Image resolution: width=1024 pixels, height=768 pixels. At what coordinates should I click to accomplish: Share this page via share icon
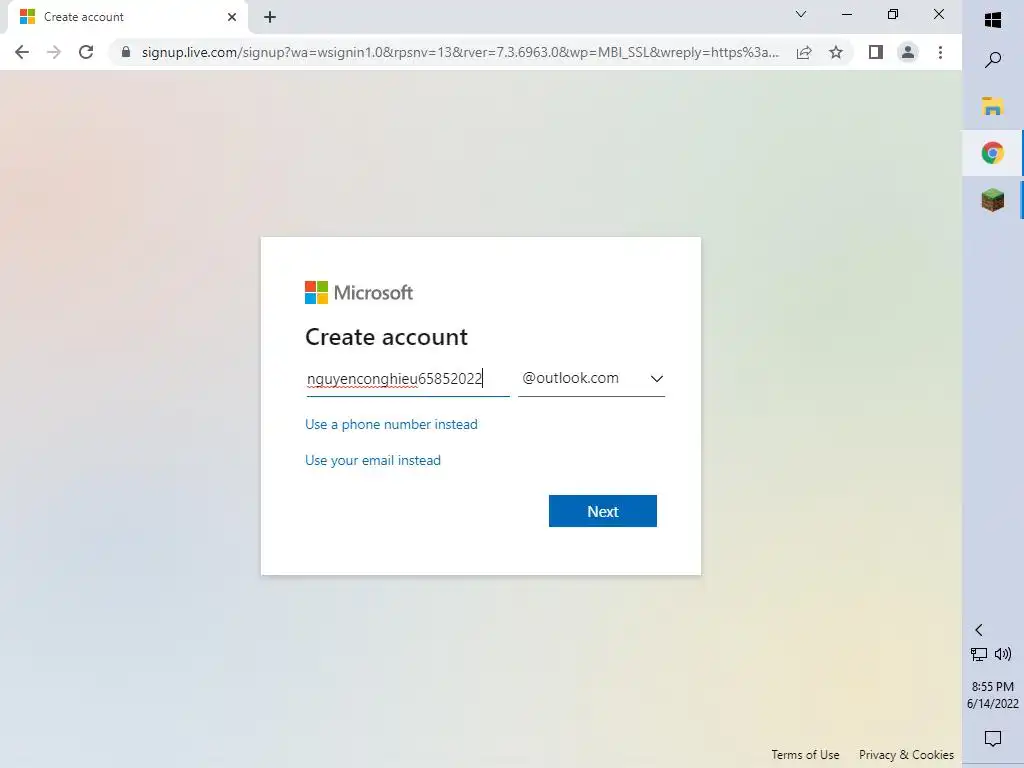[804, 52]
